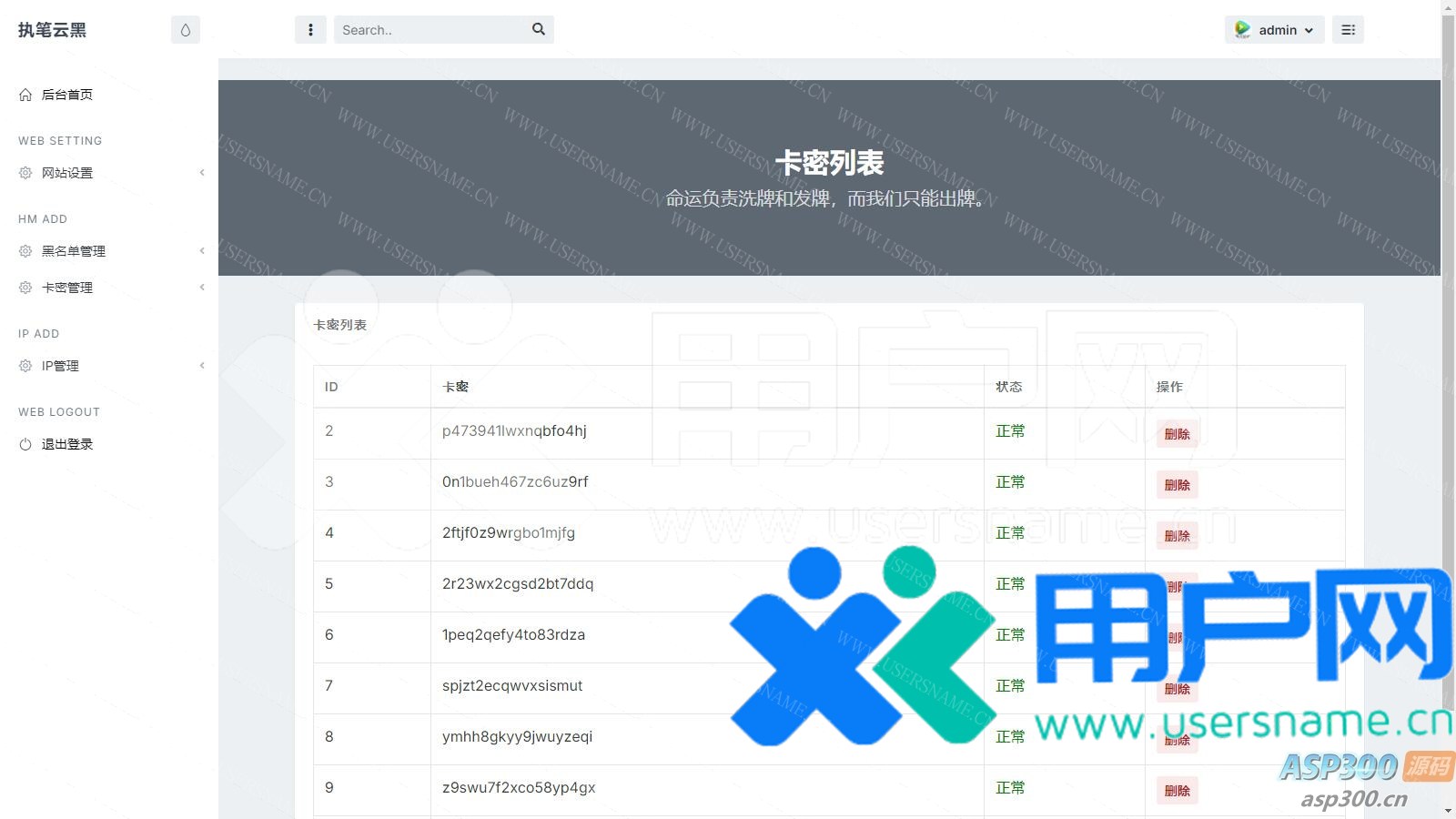This screenshot has height=819, width=1456.
Task: Expand the 卡密管理 submenu chevron
Action: pos(202,288)
